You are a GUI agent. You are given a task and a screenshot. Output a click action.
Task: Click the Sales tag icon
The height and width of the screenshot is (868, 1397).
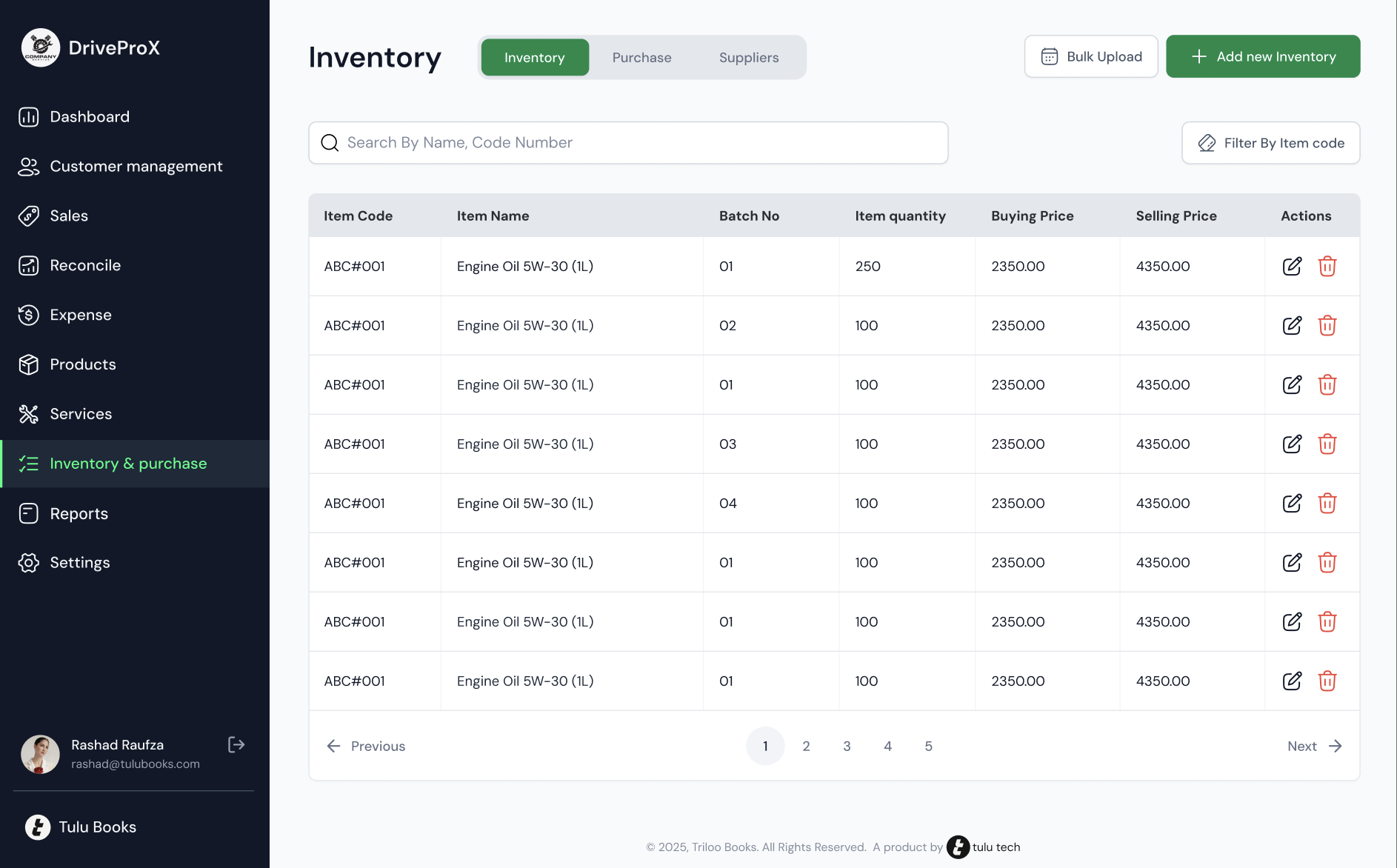coord(29,216)
